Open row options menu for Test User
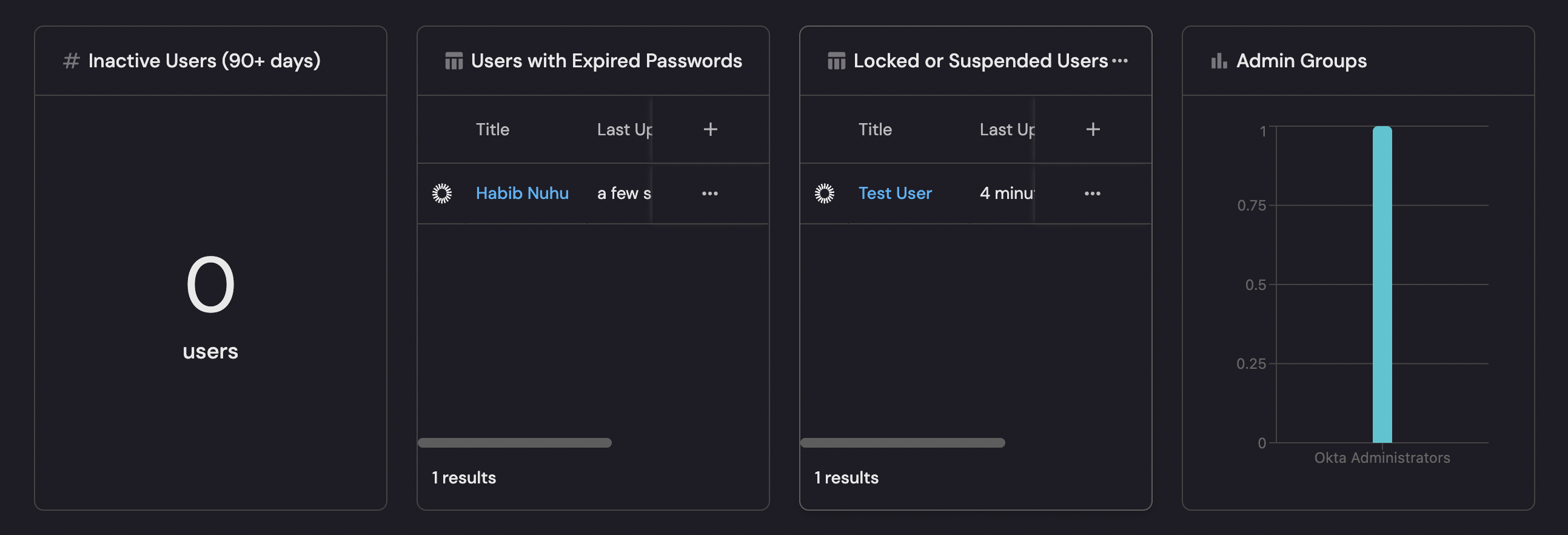The height and width of the screenshot is (535, 1568). pos(1093,193)
